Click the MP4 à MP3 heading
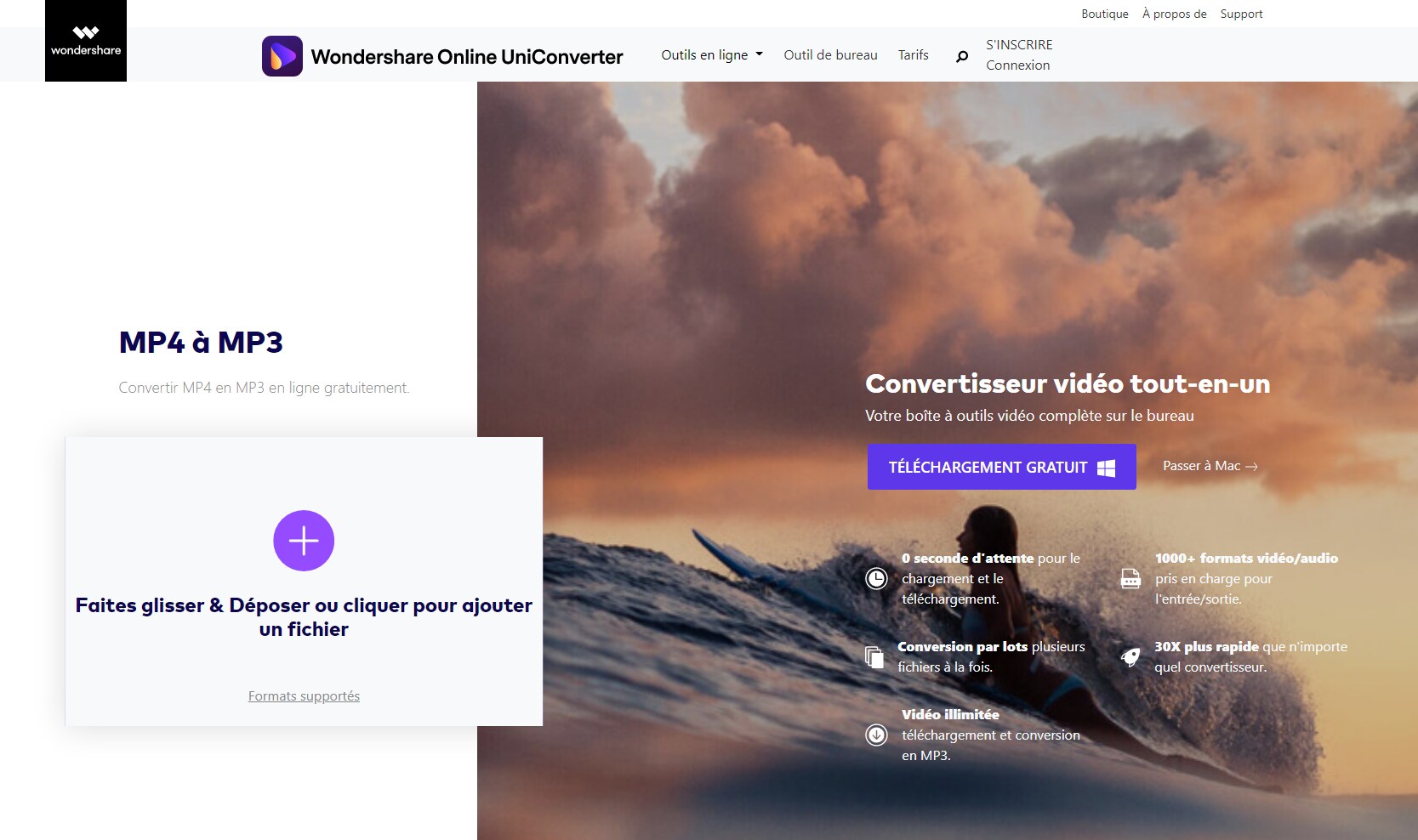The width and height of the screenshot is (1418, 840). pyautogui.click(x=201, y=342)
